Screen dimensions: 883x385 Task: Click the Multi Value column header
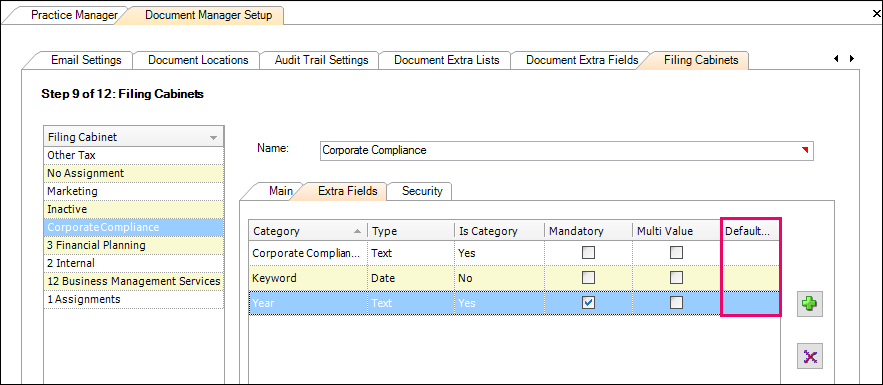click(676, 231)
